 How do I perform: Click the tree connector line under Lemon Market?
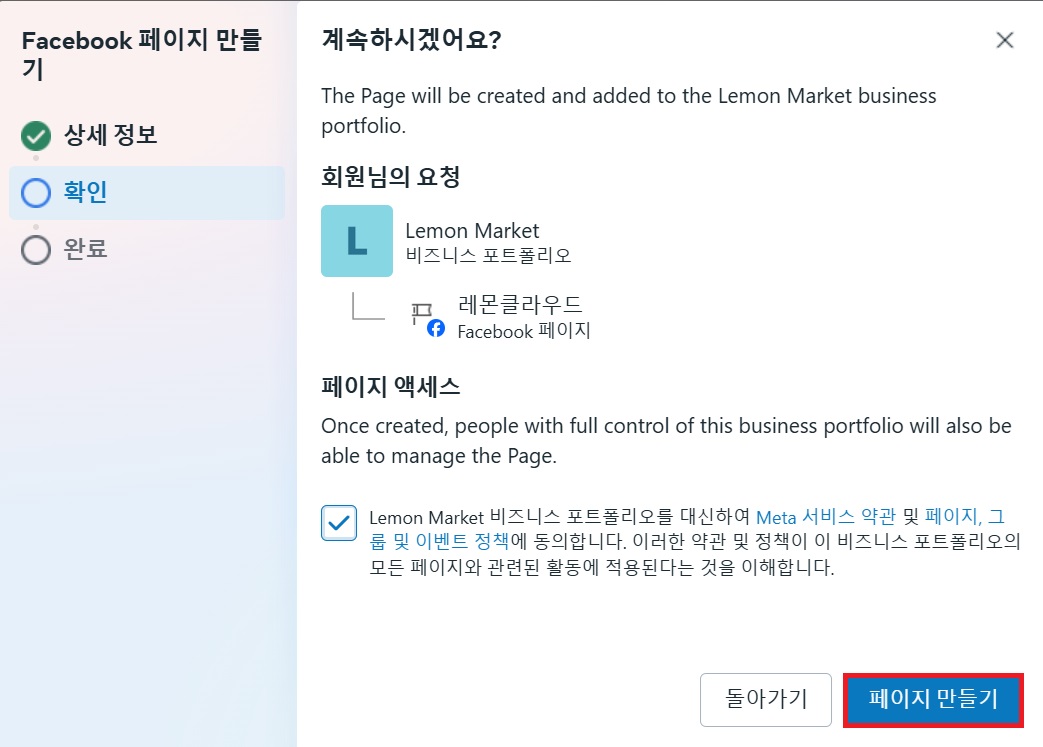(x=368, y=306)
